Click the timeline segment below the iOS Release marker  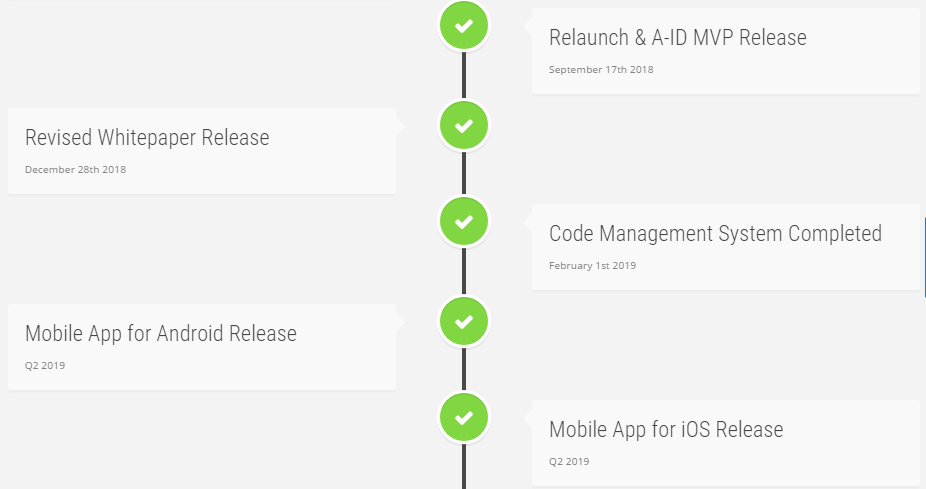[464, 467]
